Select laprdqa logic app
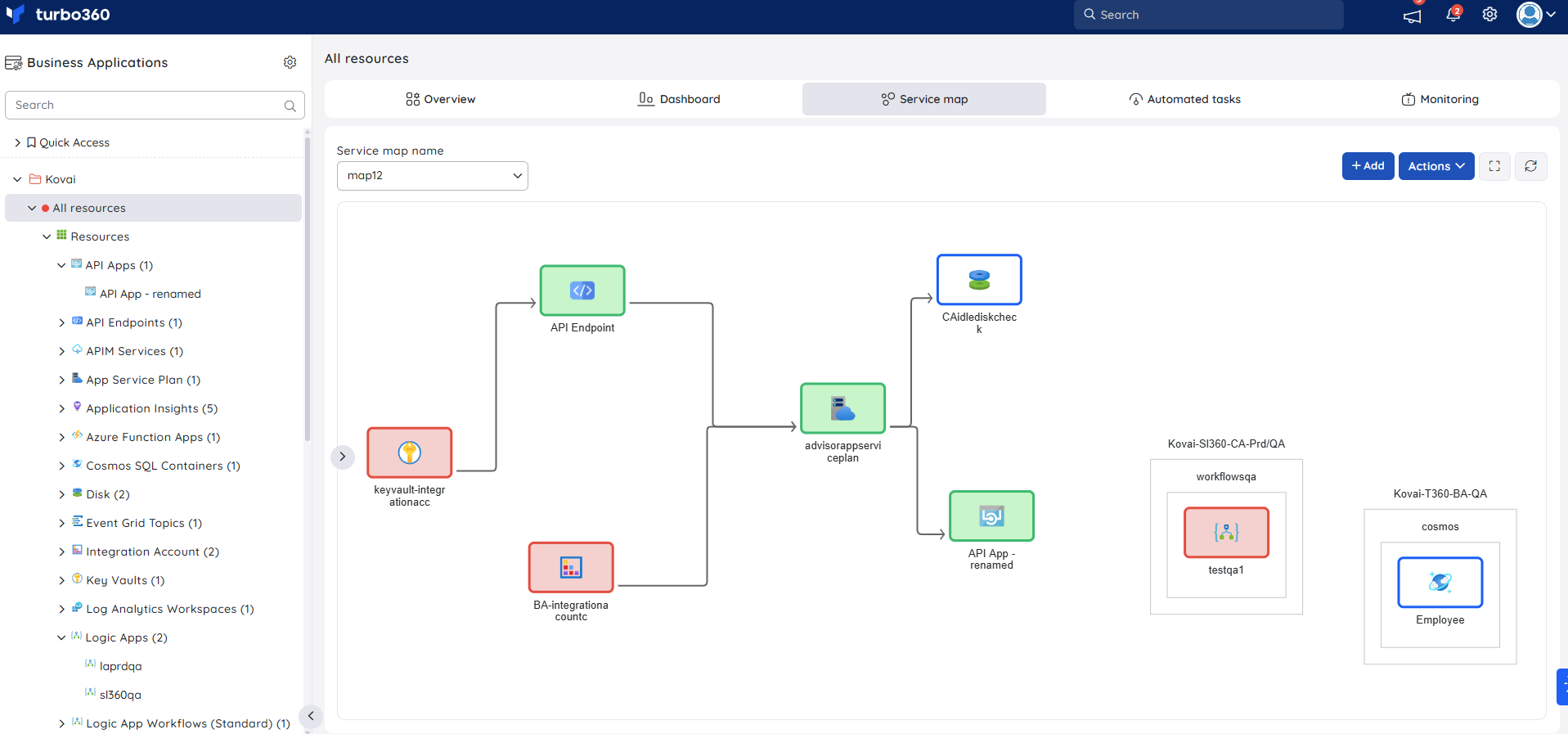Viewport: 1568px width, 734px height. [x=120, y=666]
